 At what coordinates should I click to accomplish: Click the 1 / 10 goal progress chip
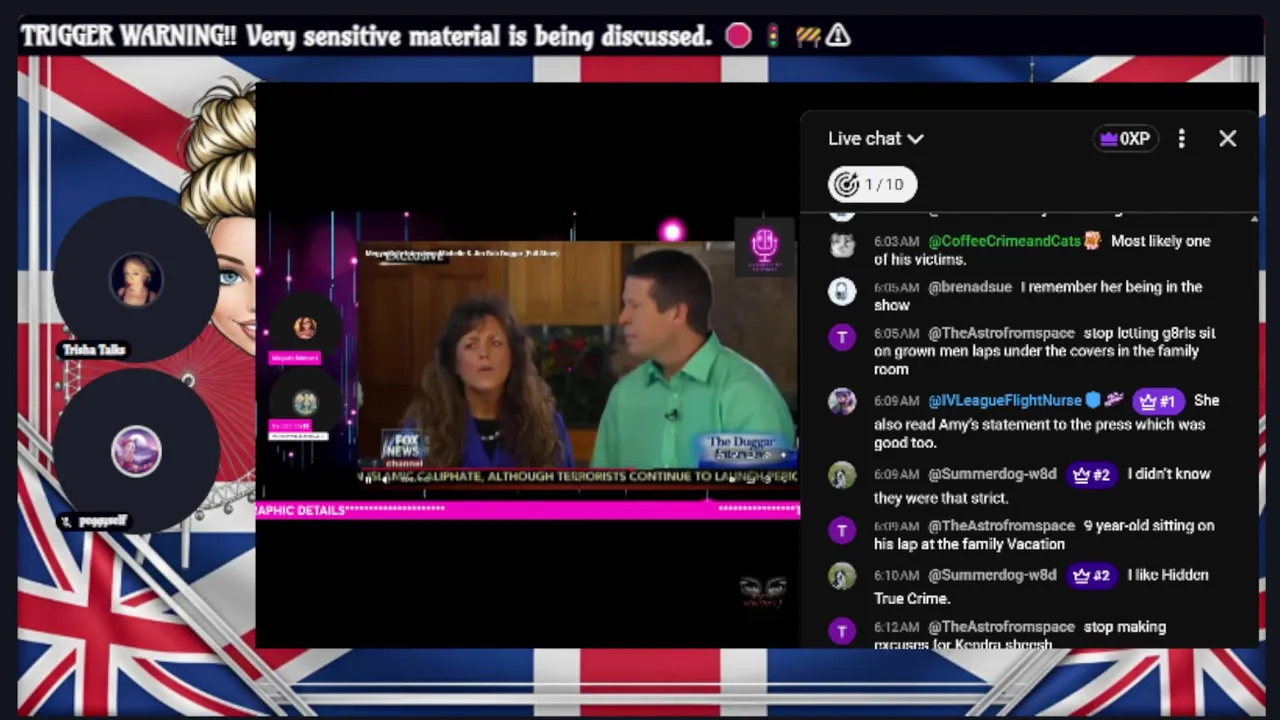[x=872, y=184]
